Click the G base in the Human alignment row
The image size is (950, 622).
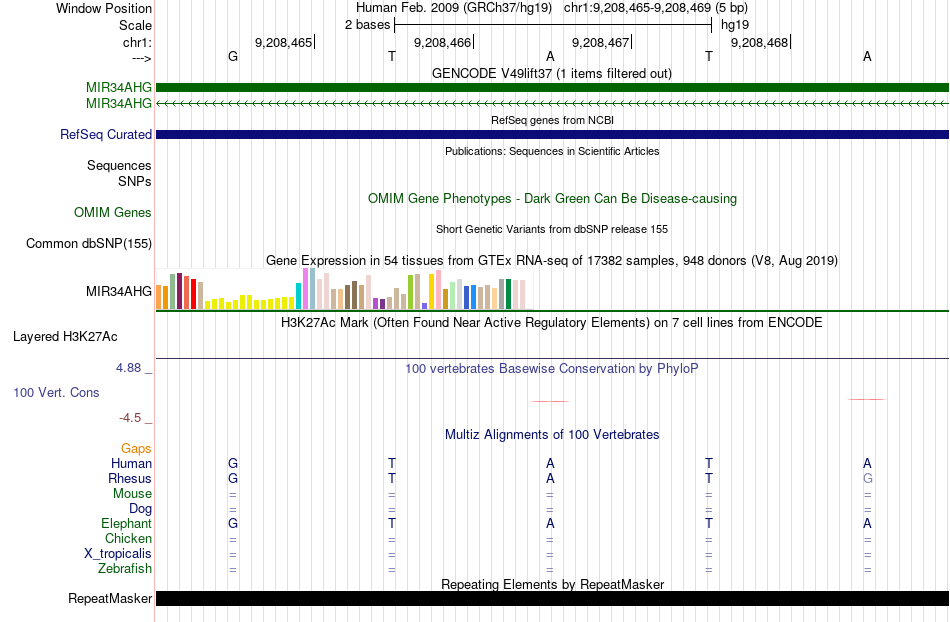coord(233,463)
